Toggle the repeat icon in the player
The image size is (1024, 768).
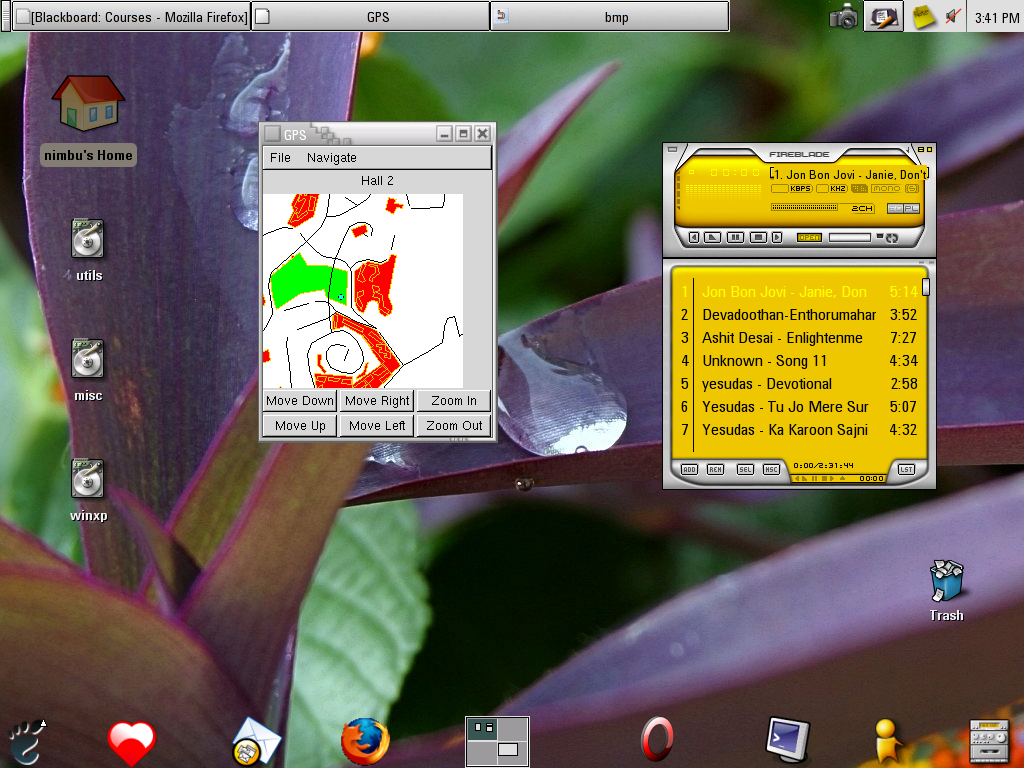[890, 237]
